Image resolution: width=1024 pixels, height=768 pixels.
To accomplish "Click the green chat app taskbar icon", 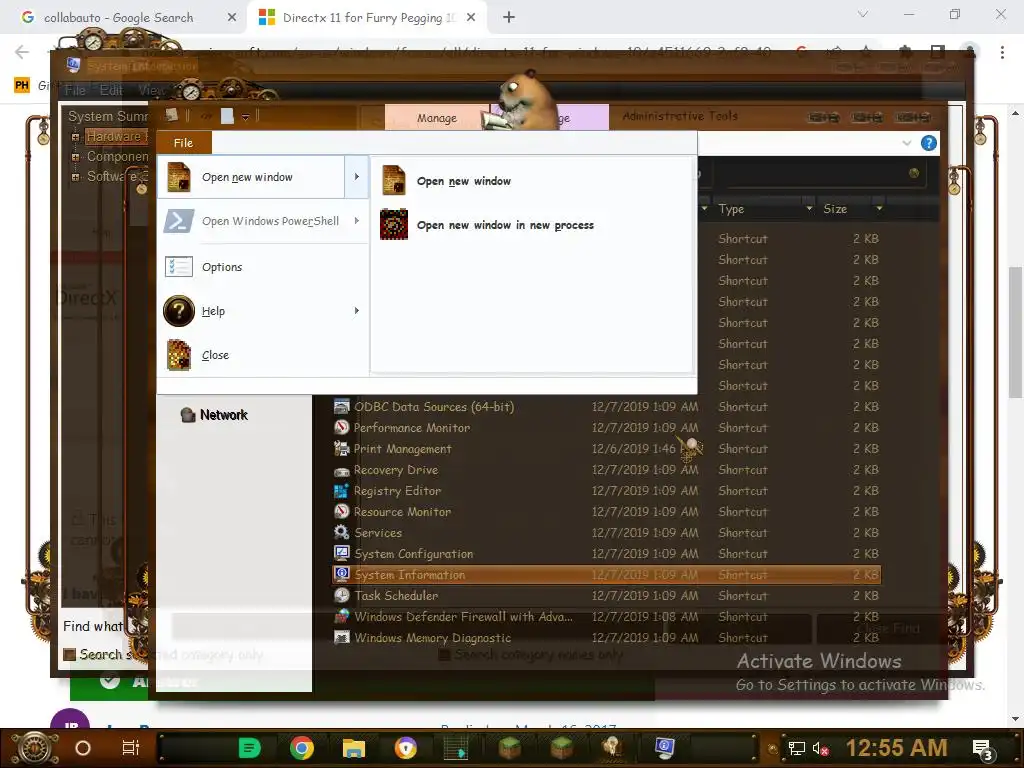I will (x=249, y=748).
